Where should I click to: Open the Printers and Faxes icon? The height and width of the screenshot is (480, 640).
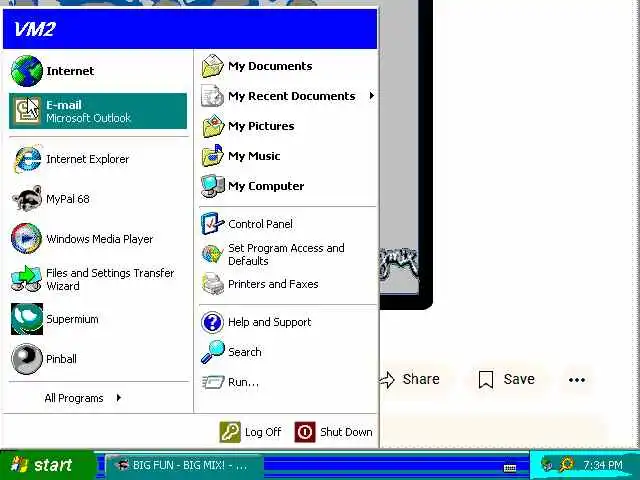pyautogui.click(x=213, y=284)
